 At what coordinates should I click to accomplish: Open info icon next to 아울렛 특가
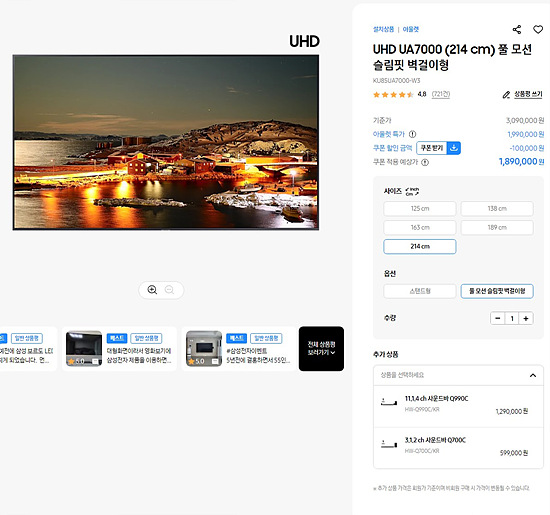(x=412, y=134)
